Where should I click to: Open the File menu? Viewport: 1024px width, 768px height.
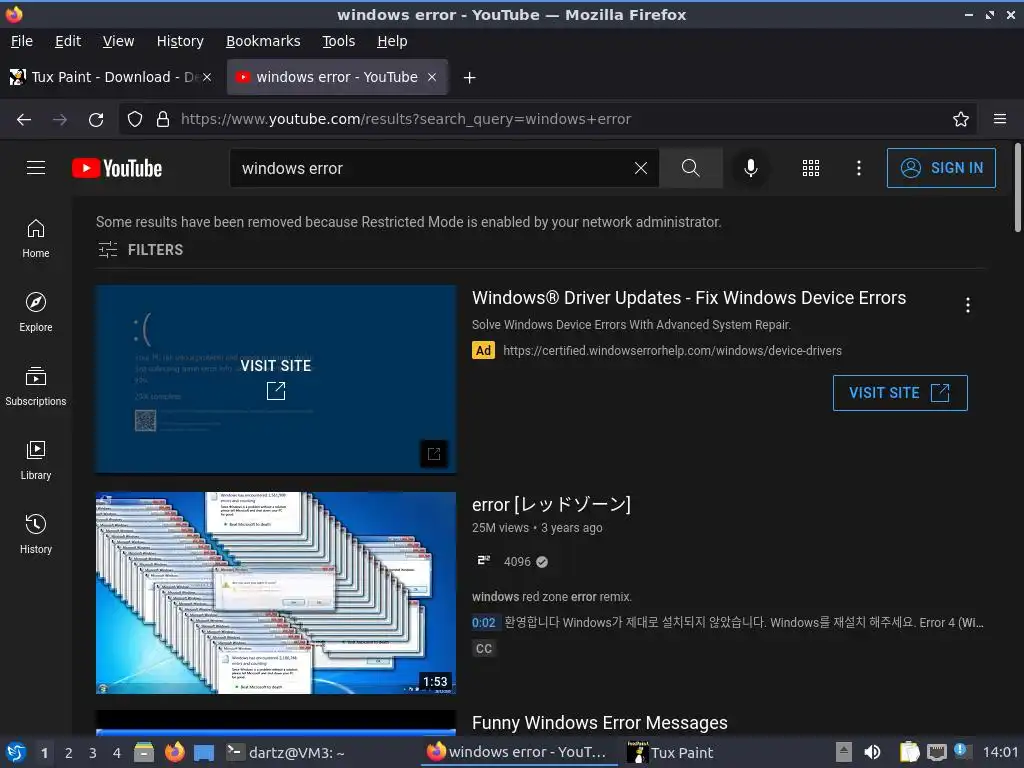22,41
